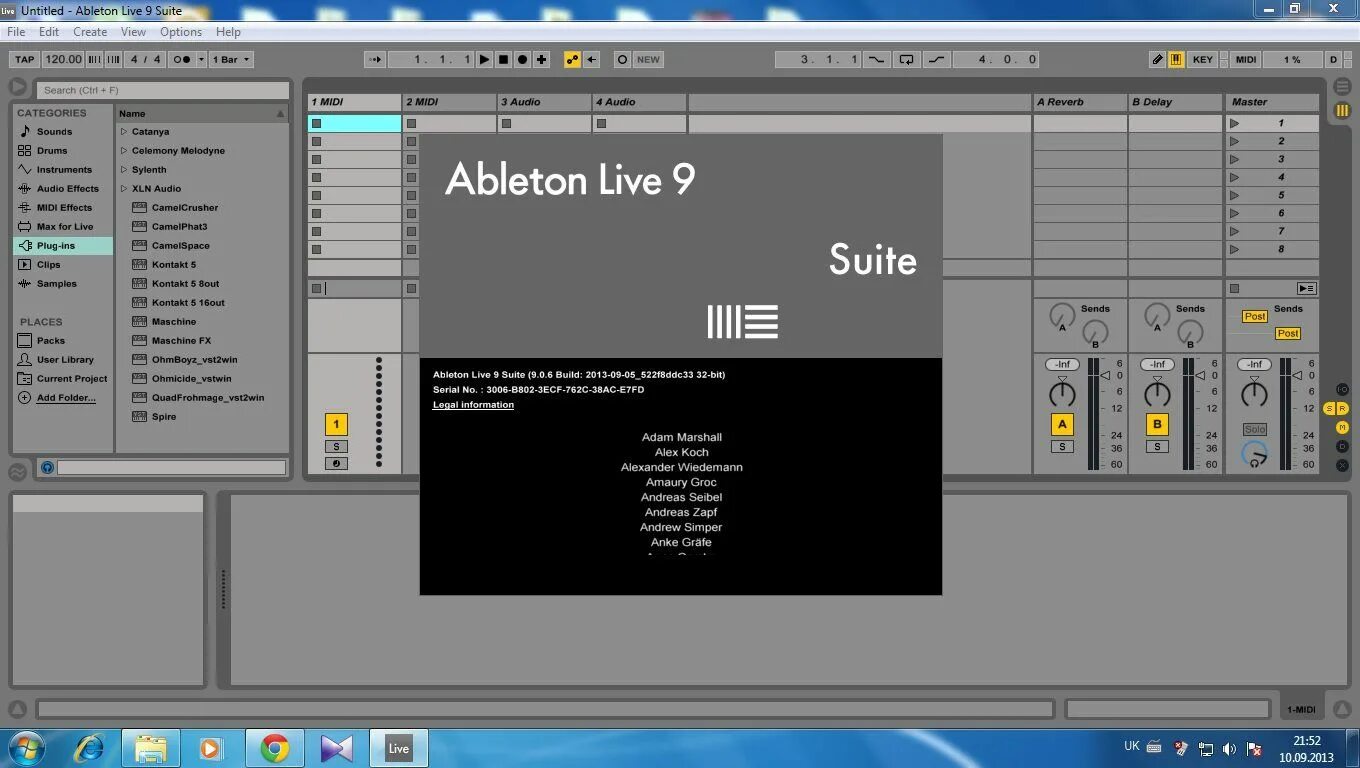Toggle Show/Hide Returns R button

1343,408
